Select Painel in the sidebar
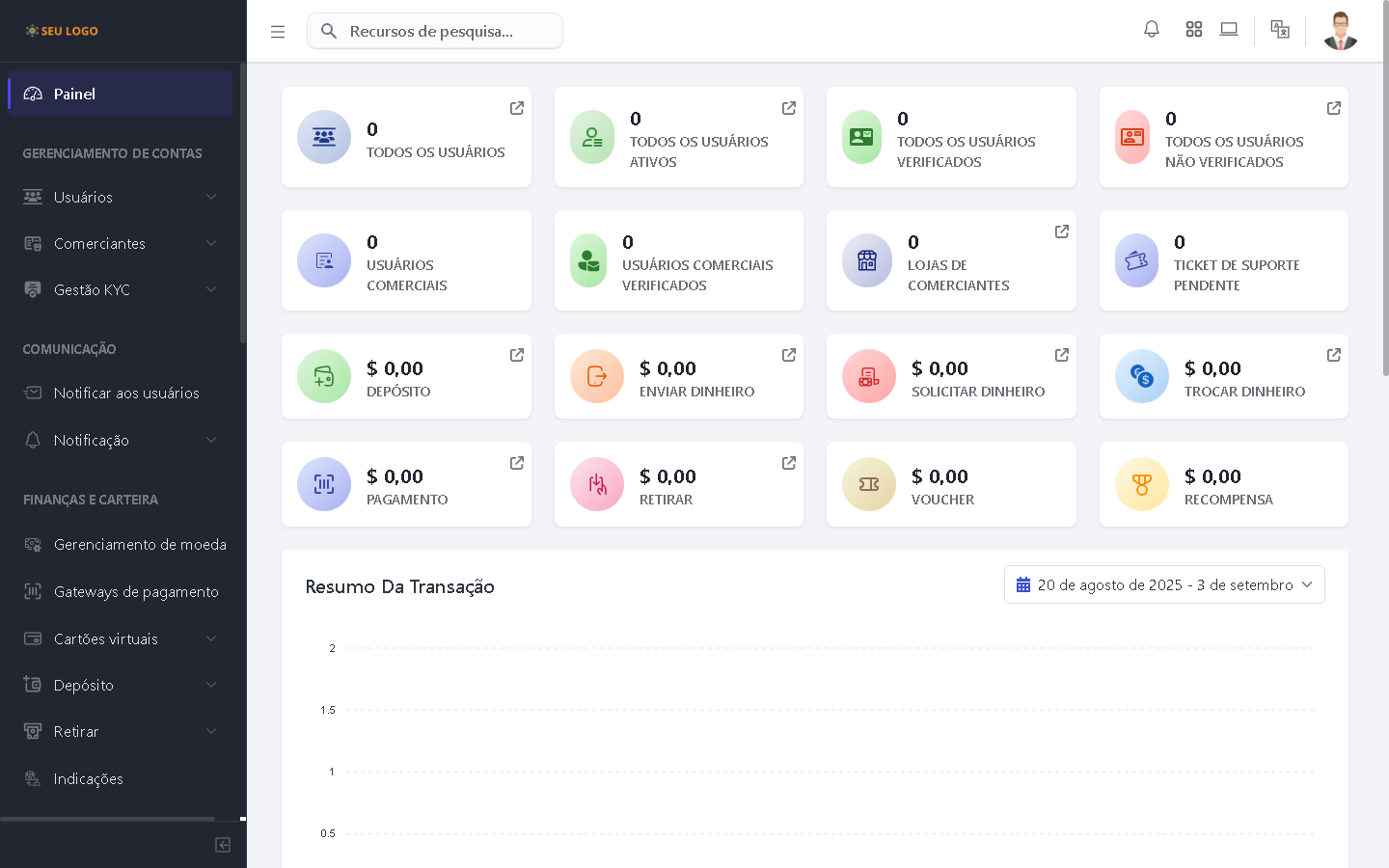The height and width of the screenshot is (868, 1389). [x=121, y=94]
